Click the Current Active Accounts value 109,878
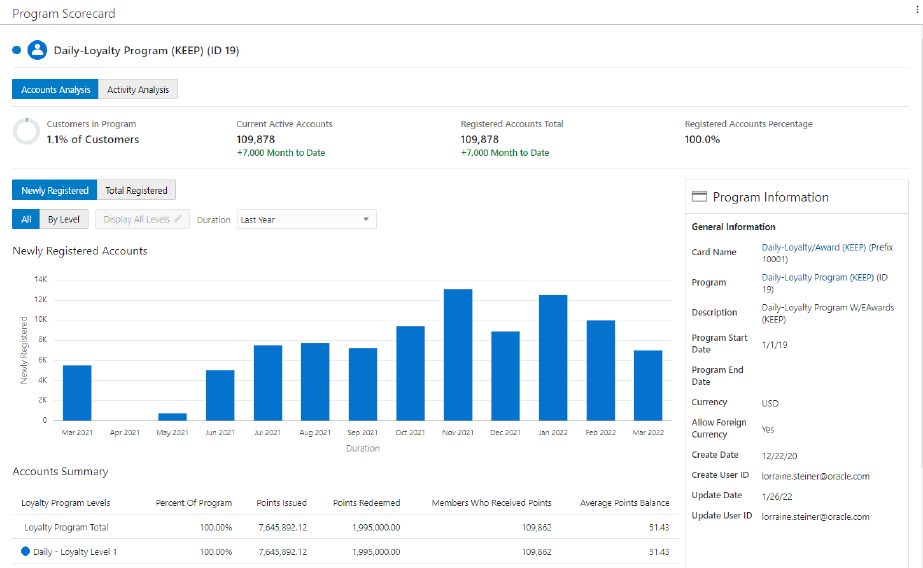The image size is (923, 568). point(256,139)
